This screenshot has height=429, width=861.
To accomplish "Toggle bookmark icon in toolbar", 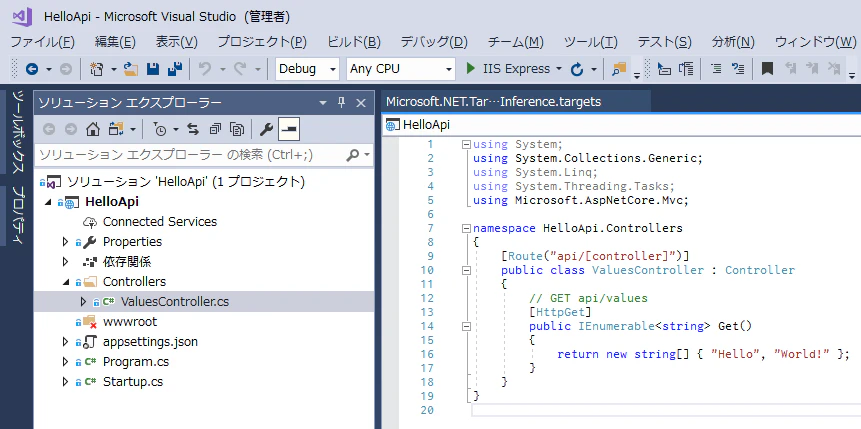I will click(x=767, y=69).
